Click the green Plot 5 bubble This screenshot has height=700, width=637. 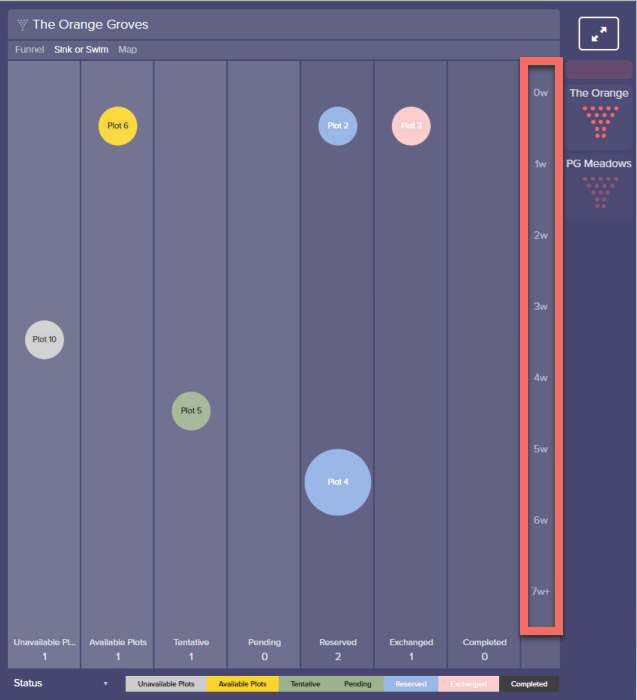[191, 411]
